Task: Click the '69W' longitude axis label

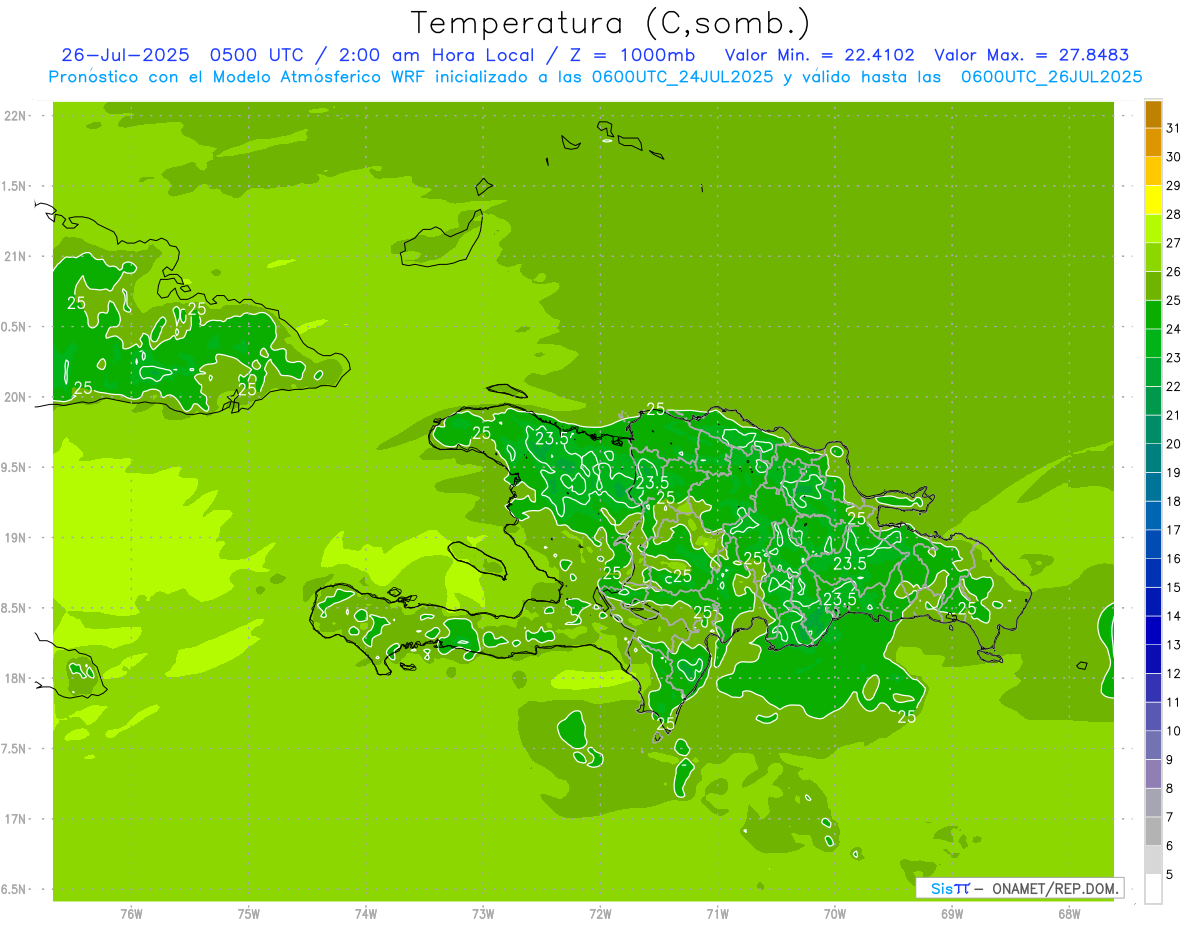Action: [952, 914]
